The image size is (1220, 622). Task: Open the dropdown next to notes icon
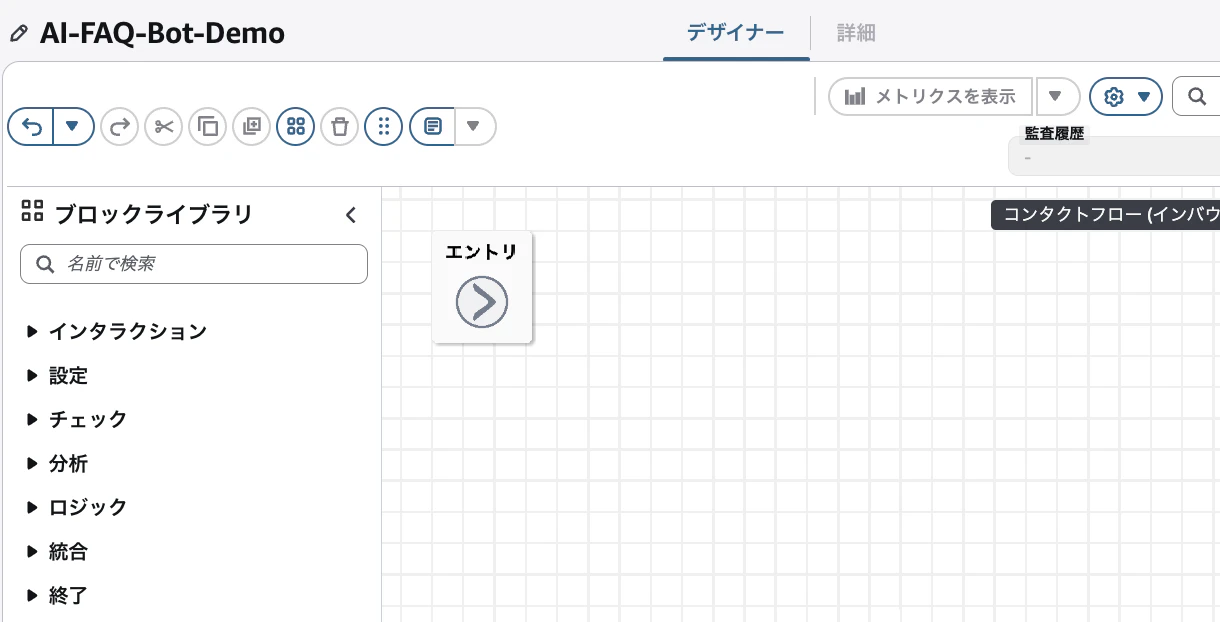click(x=475, y=127)
